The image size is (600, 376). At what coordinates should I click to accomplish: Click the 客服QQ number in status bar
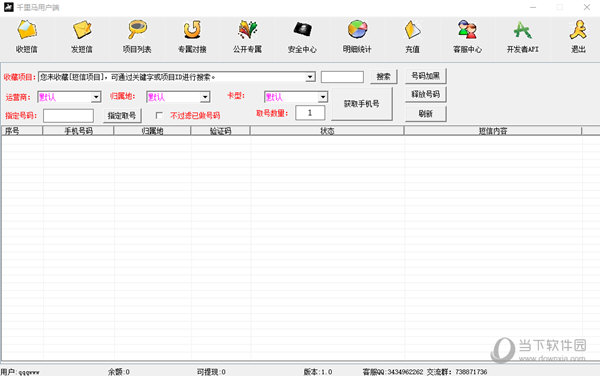pos(393,372)
